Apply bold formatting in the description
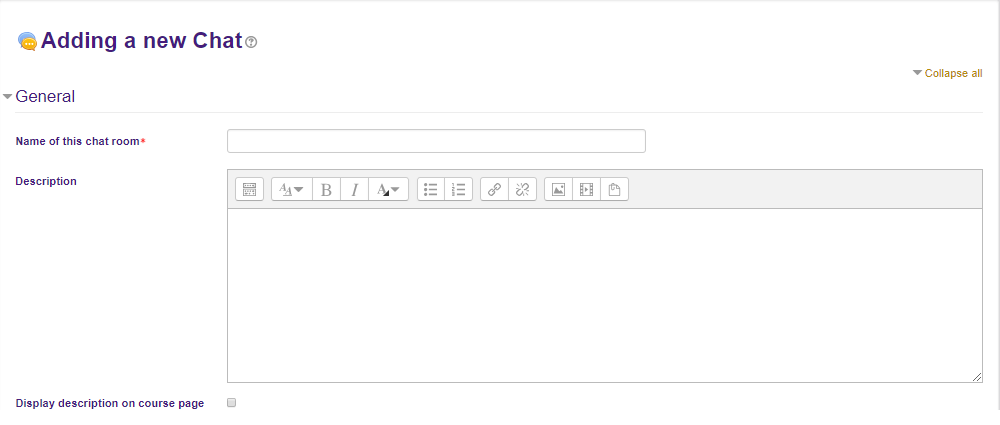The image size is (1000, 425). pyautogui.click(x=326, y=189)
